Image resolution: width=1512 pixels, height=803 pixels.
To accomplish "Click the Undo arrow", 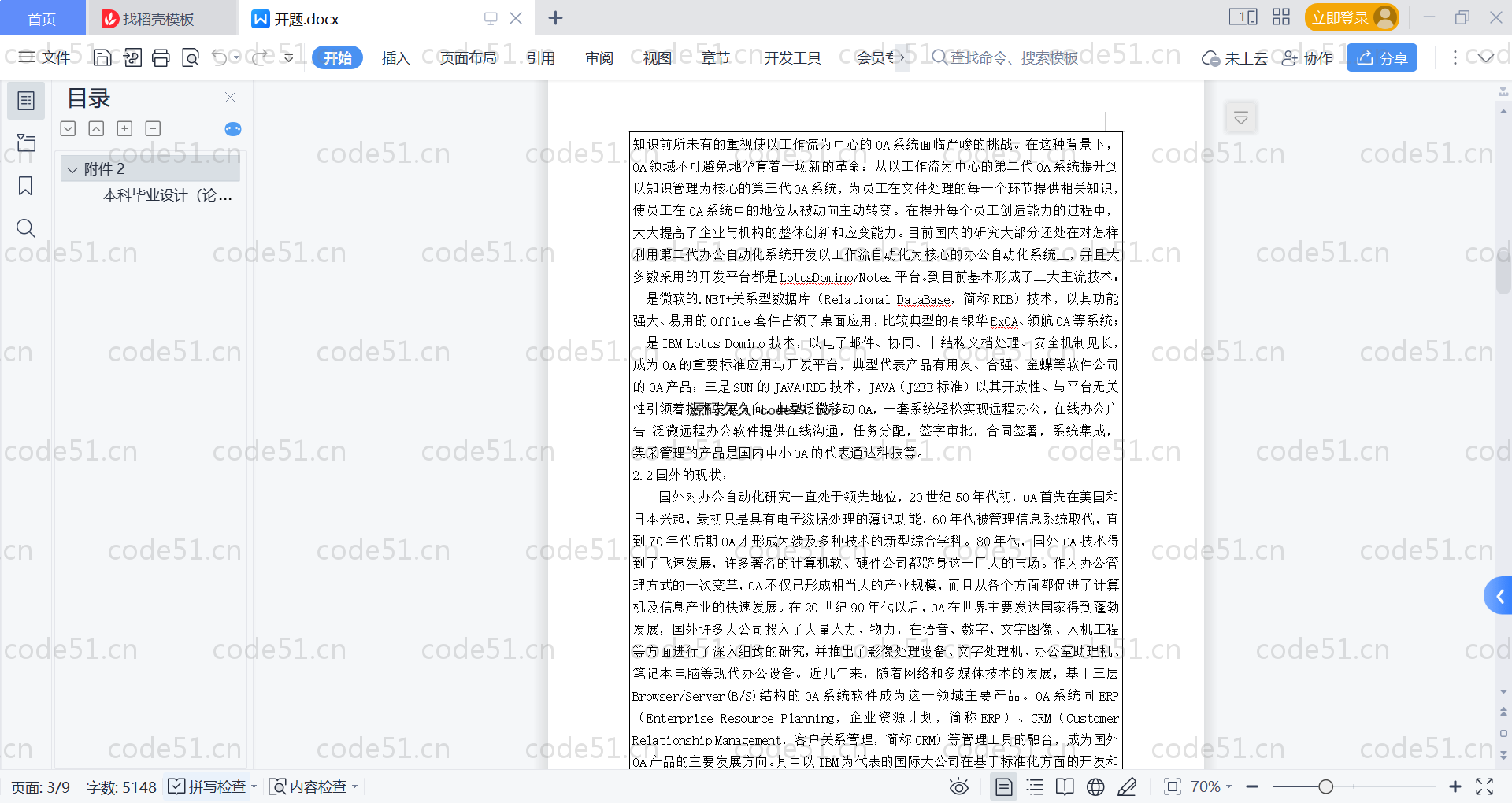I will click(x=220, y=57).
